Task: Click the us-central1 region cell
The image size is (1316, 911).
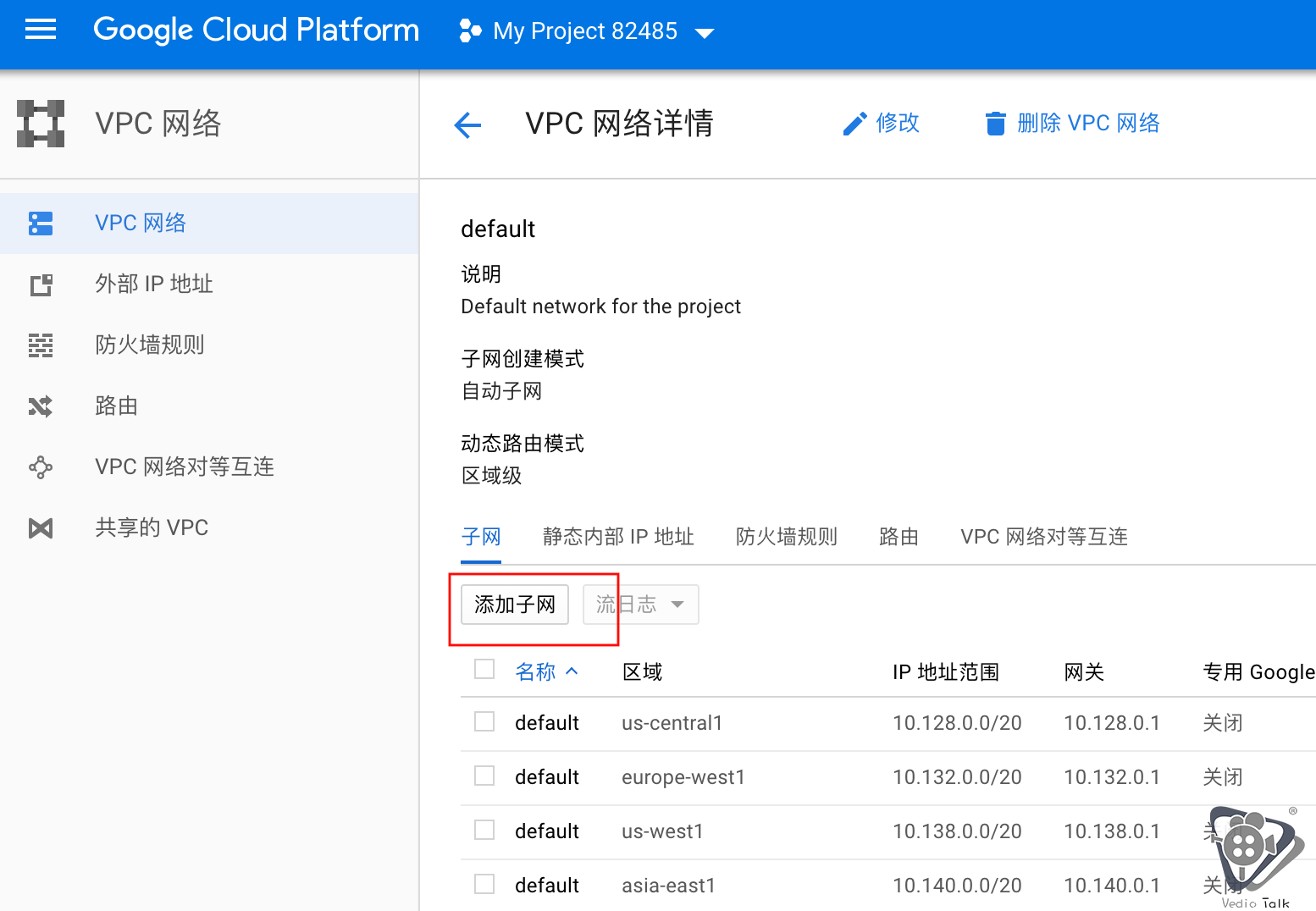Action: point(672,723)
